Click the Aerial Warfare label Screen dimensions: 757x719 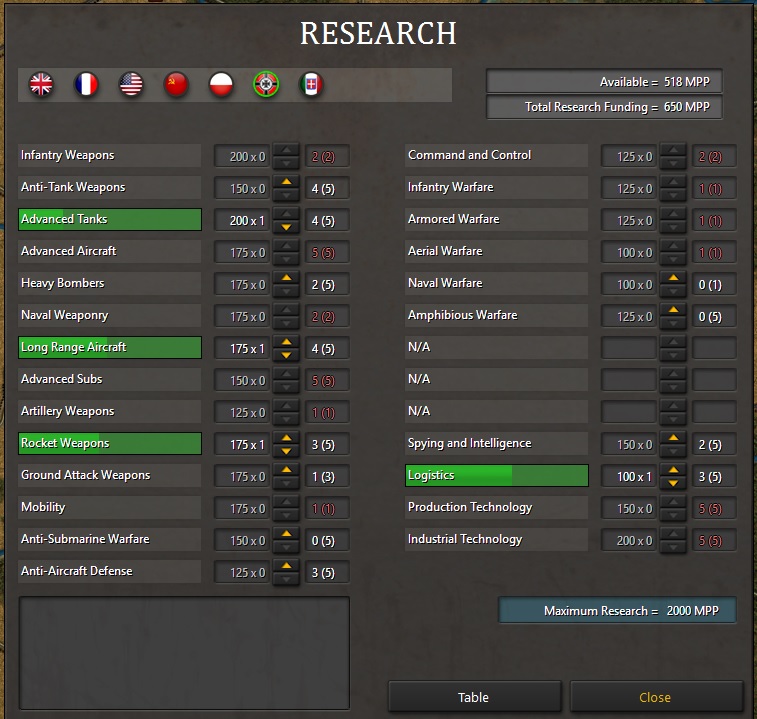445,251
